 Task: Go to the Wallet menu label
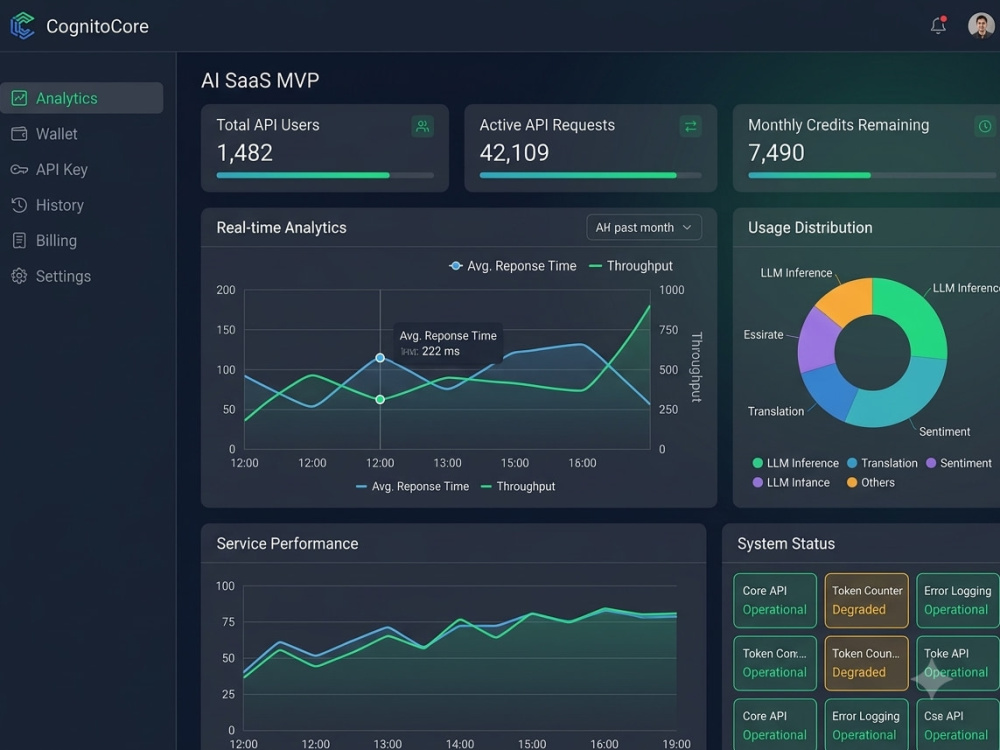[x=56, y=134]
